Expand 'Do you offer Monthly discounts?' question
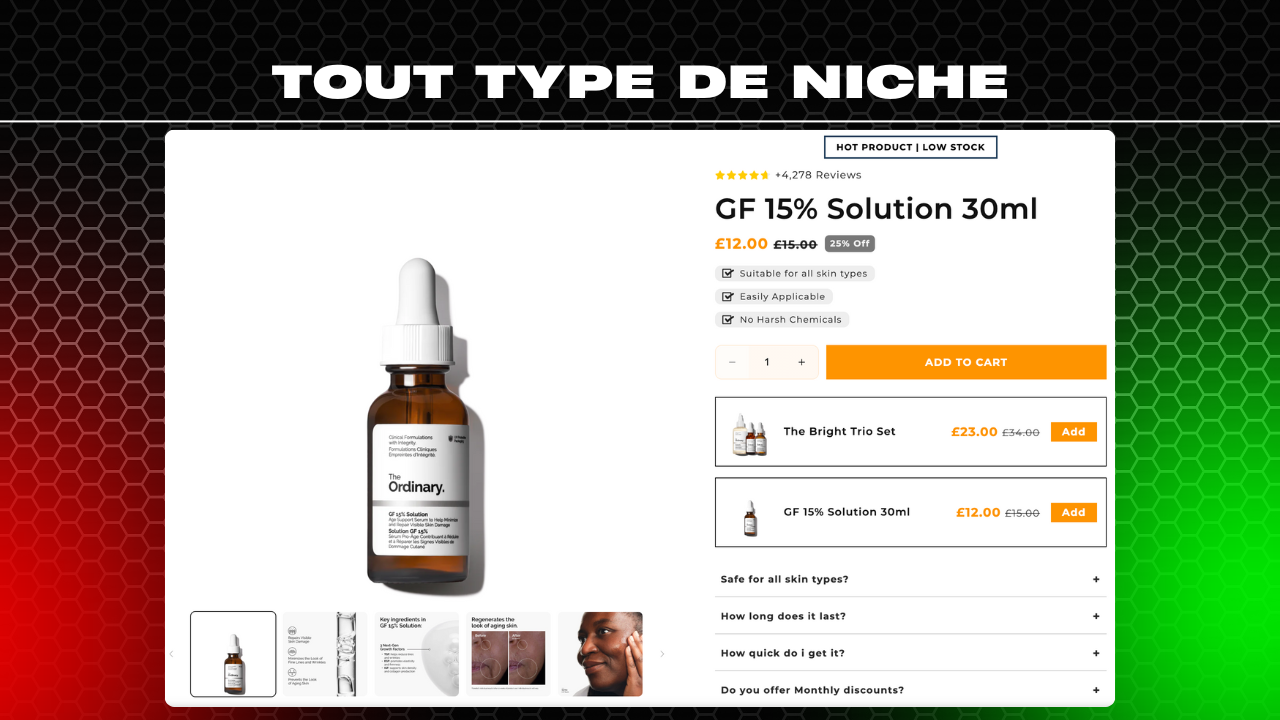This screenshot has height=720, width=1280. 910,690
